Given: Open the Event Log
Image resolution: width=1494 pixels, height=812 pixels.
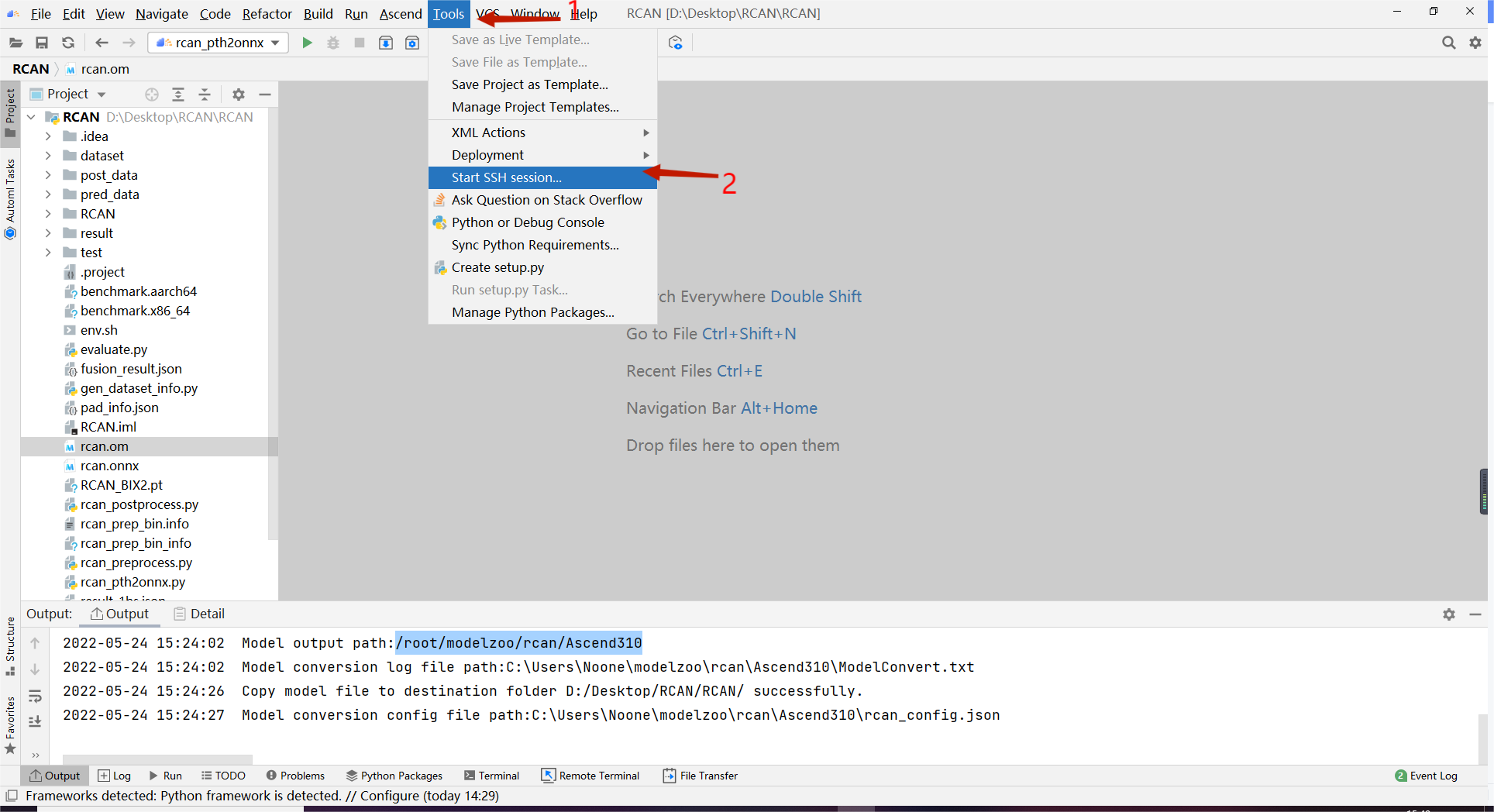Looking at the screenshot, I should point(1426,776).
